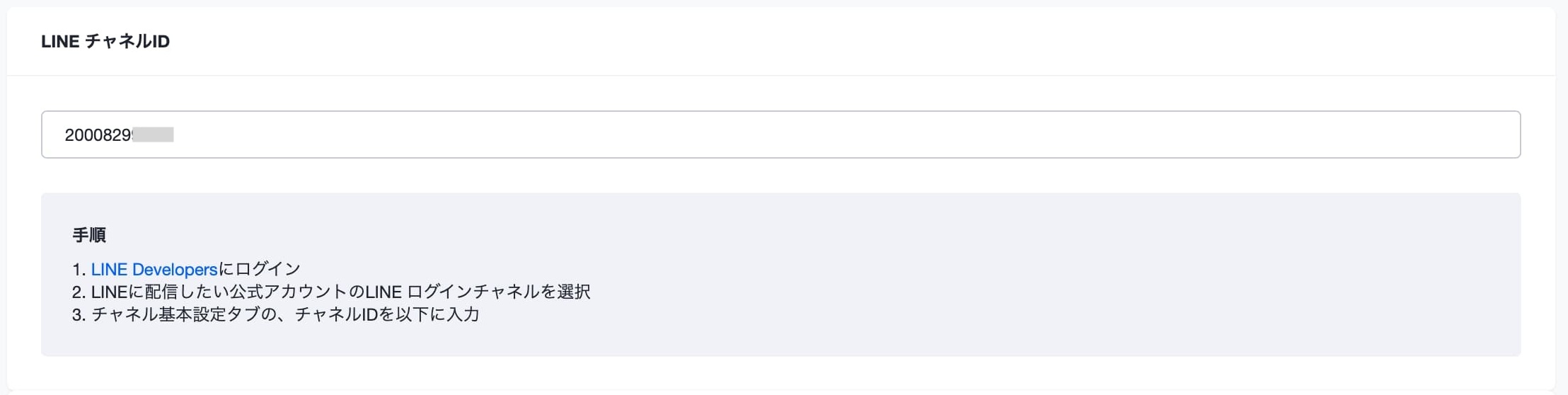This screenshot has height=395, width=1568.
Task: Click the step number 1. marker
Action: [79, 269]
